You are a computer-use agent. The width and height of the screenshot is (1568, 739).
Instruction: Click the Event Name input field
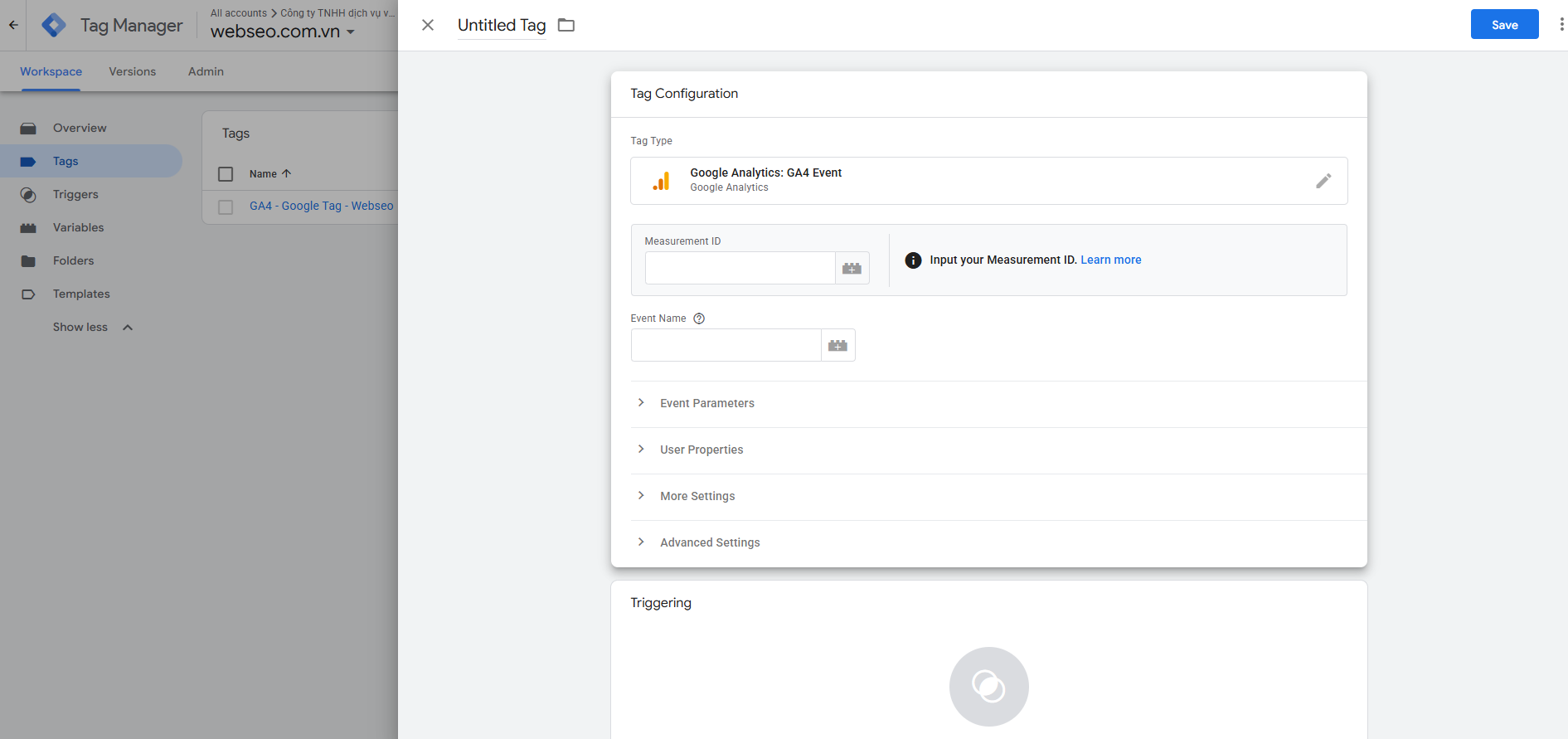726,345
